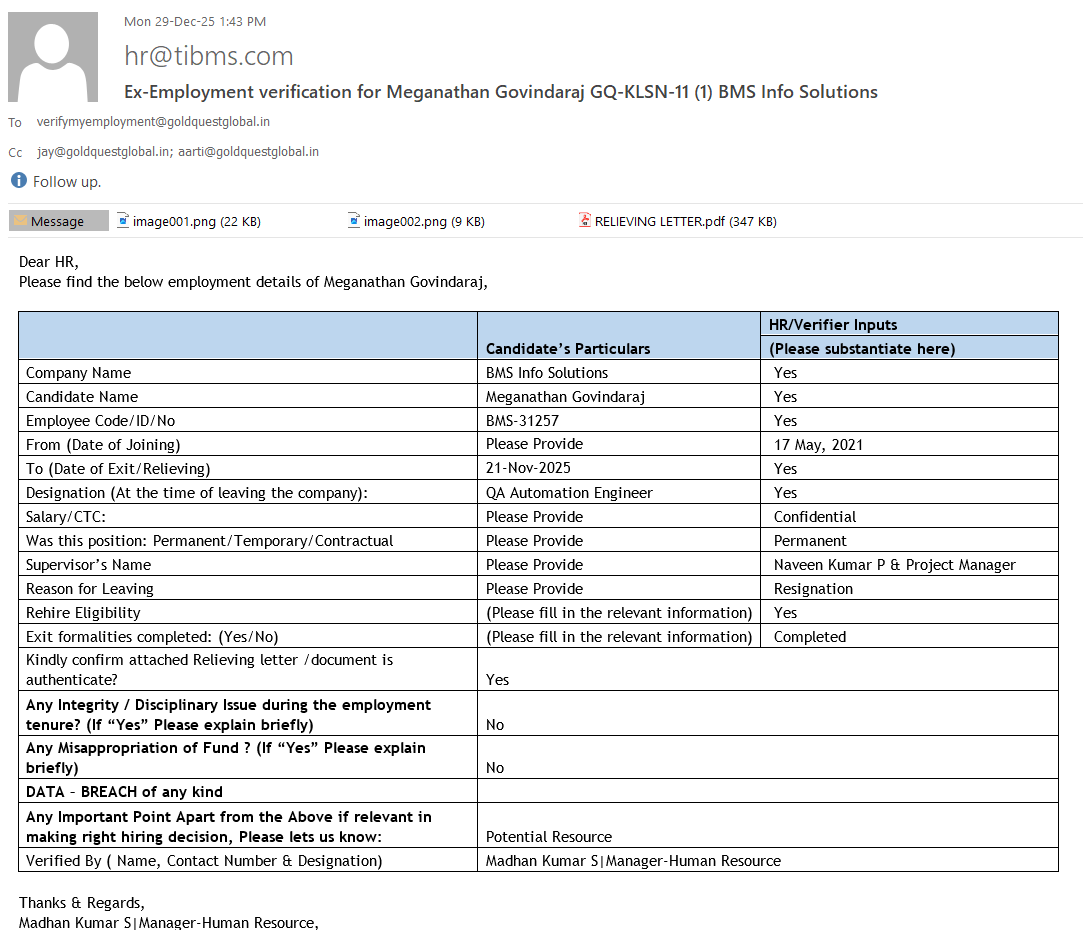Viewport: 1083px width, 941px height.
Task: Click the sender avatar picture
Action: 53,57
